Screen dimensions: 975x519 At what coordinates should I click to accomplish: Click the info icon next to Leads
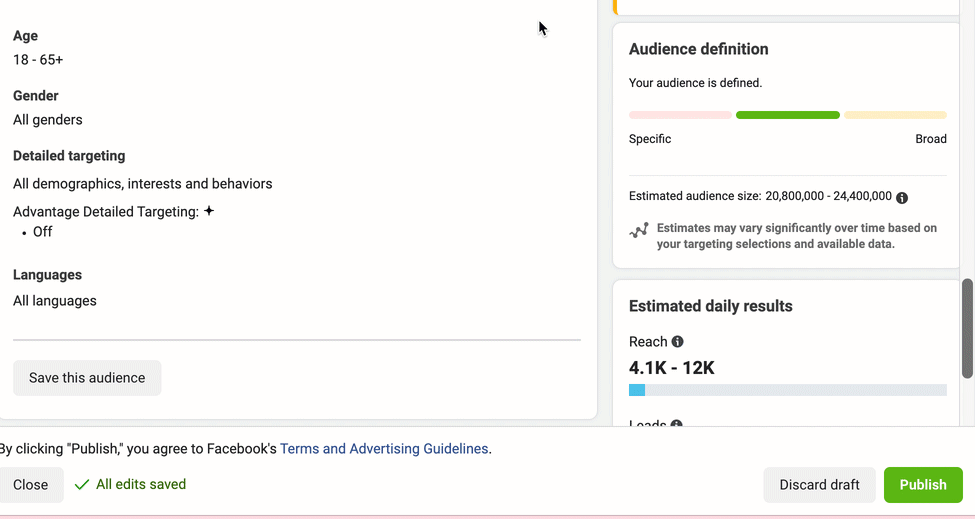(676, 424)
